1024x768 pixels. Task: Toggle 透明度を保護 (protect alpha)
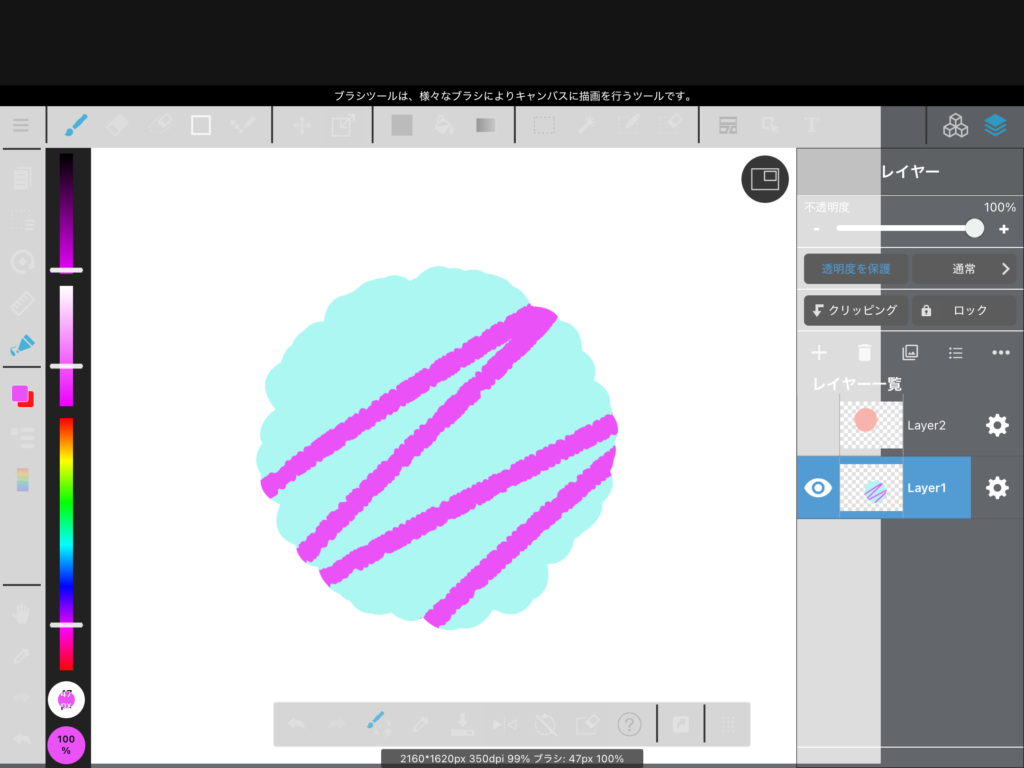tap(856, 269)
